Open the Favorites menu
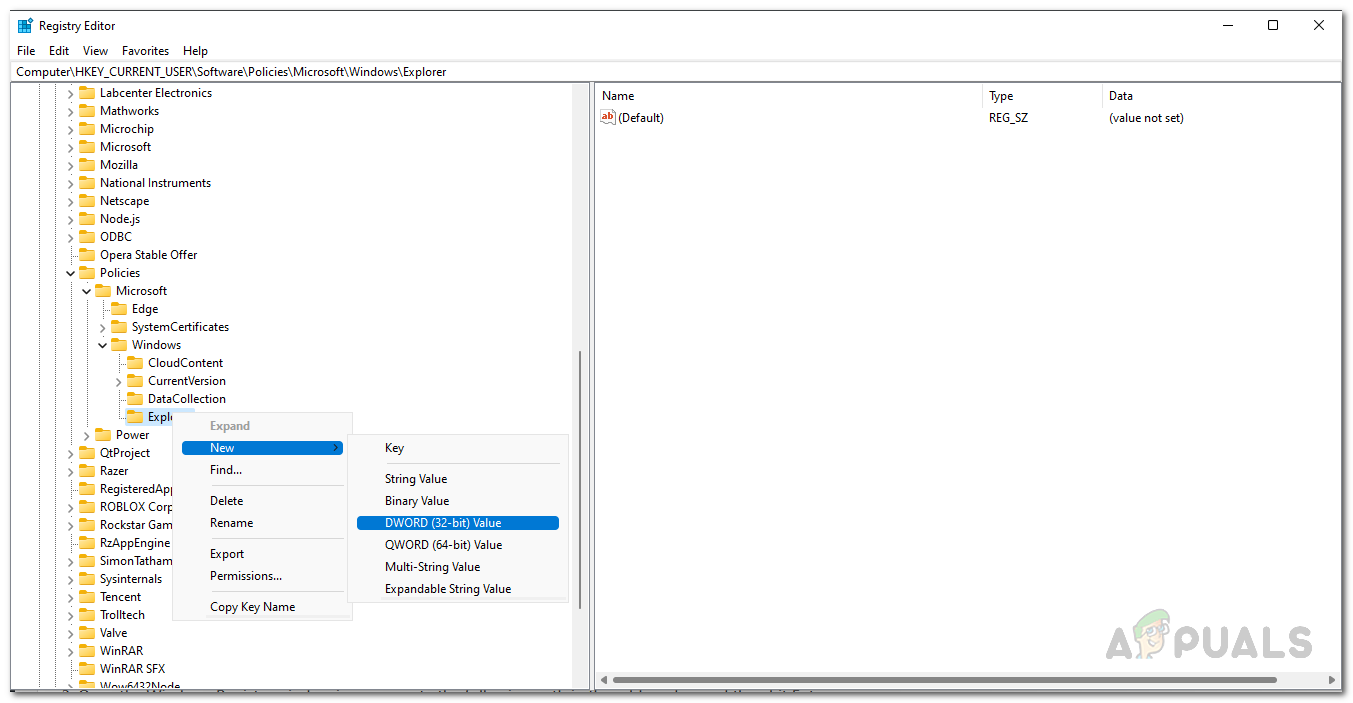Screen dimensions: 1353x703 click(145, 51)
